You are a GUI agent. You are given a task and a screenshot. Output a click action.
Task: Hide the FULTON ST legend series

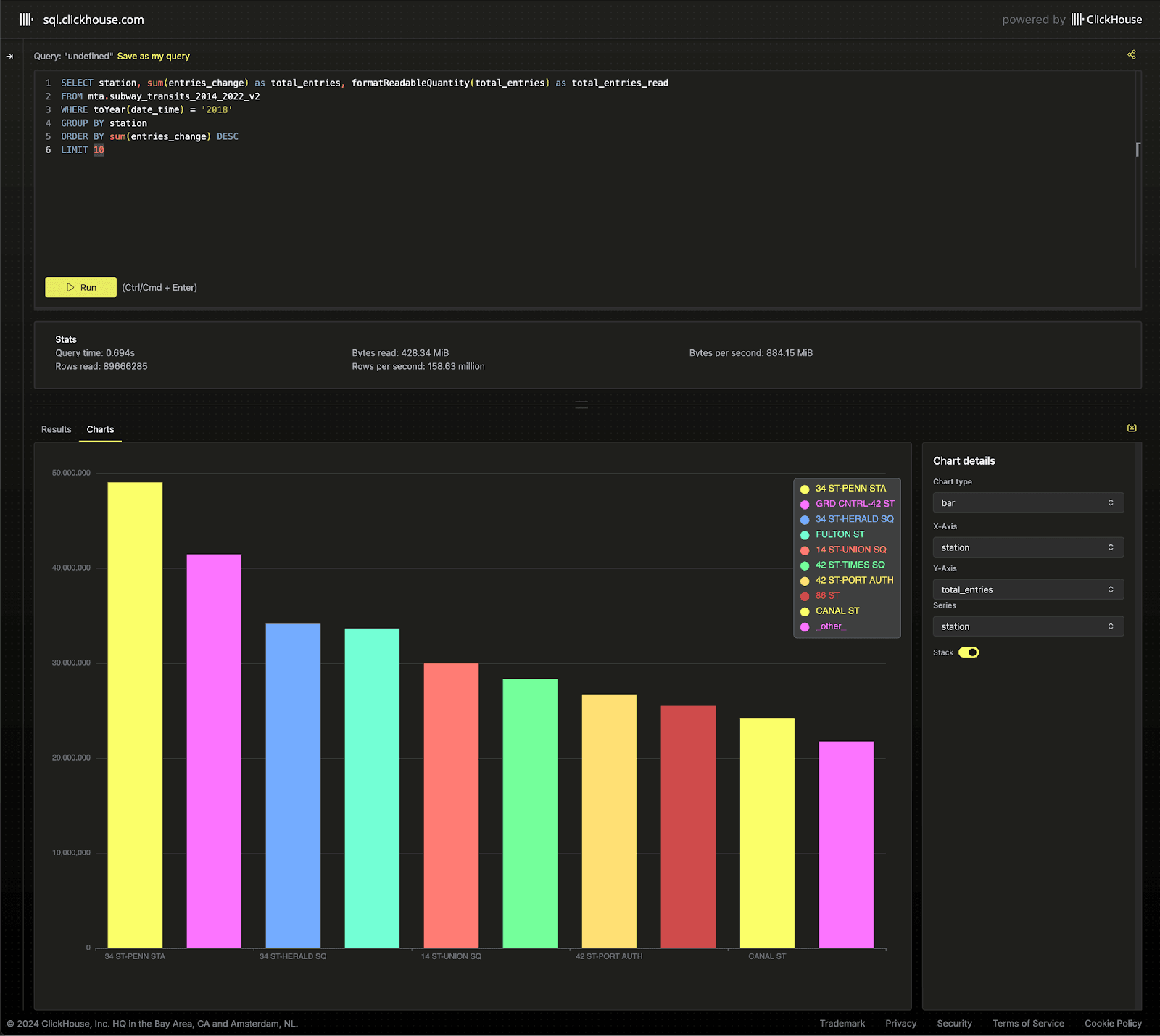(x=839, y=534)
